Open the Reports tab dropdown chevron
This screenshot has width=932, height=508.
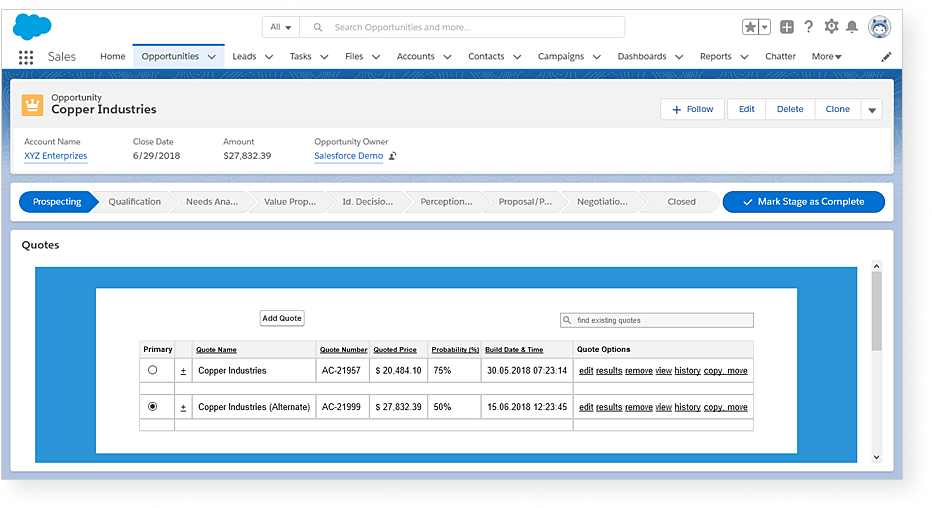coord(744,57)
